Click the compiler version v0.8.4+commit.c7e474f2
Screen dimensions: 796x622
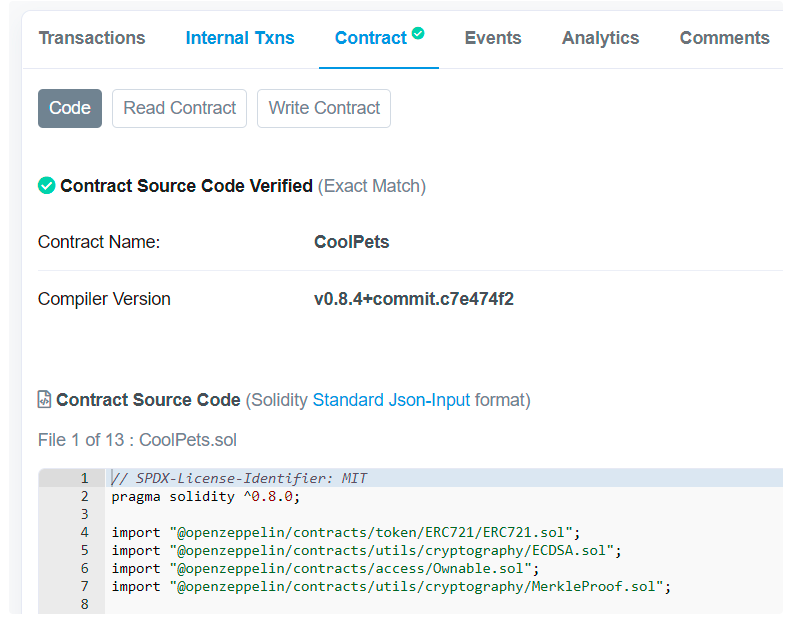(x=414, y=299)
